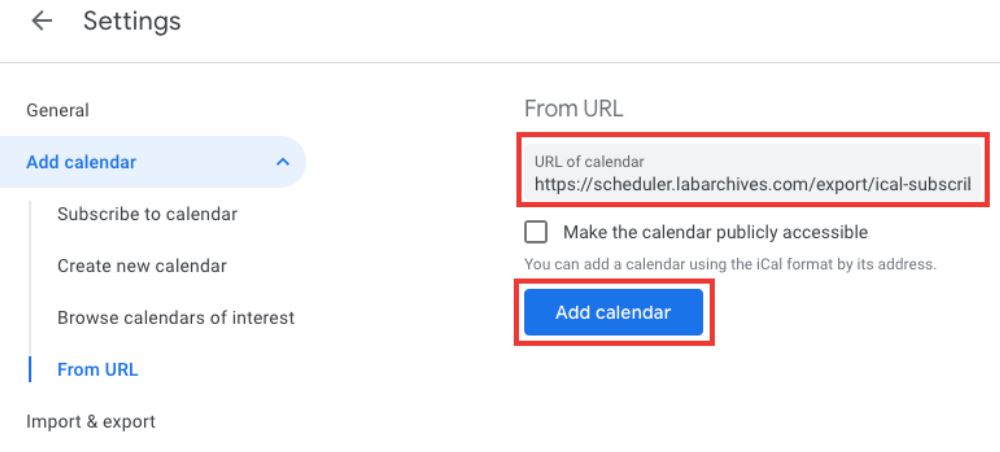Open the General settings section
Viewport: 1000px width, 452px height.
click(57, 110)
